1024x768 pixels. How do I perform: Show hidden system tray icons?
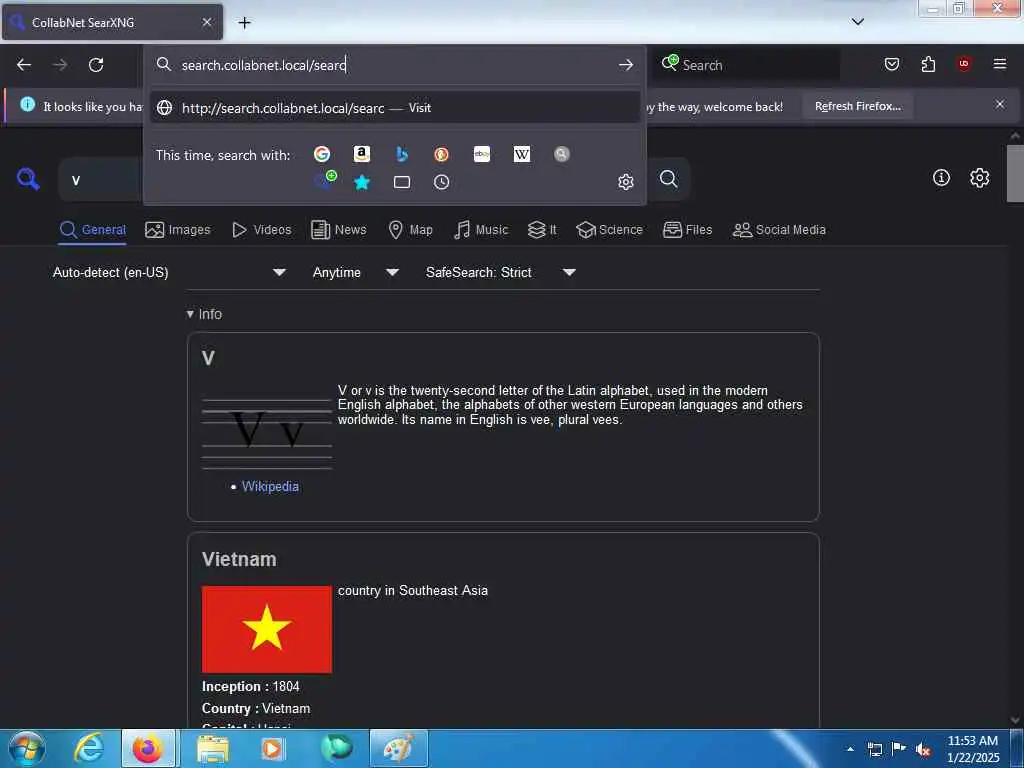tap(850, 749)
